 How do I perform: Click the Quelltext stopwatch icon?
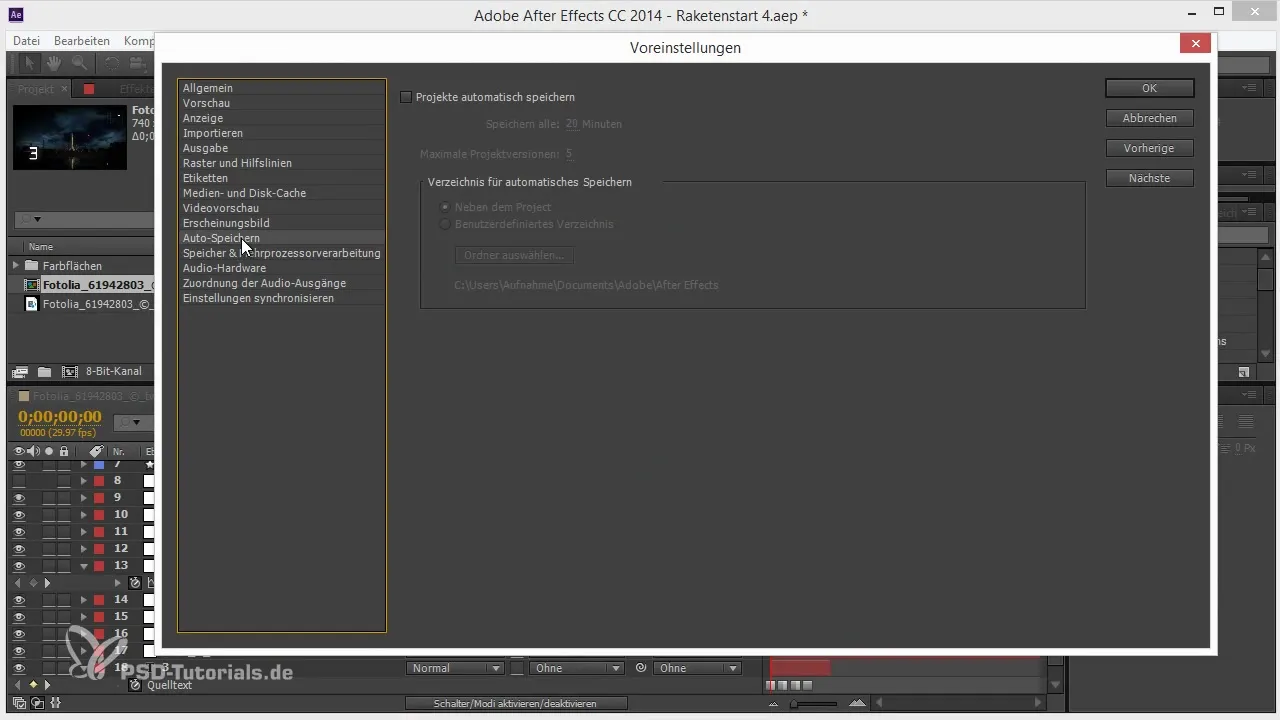pos(136,685)
